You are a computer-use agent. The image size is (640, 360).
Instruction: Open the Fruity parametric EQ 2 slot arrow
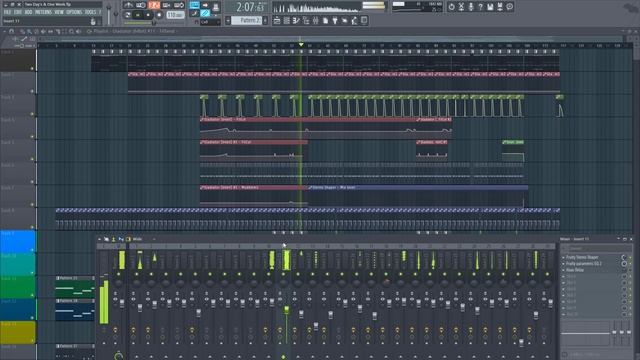[x=563, y=264]
